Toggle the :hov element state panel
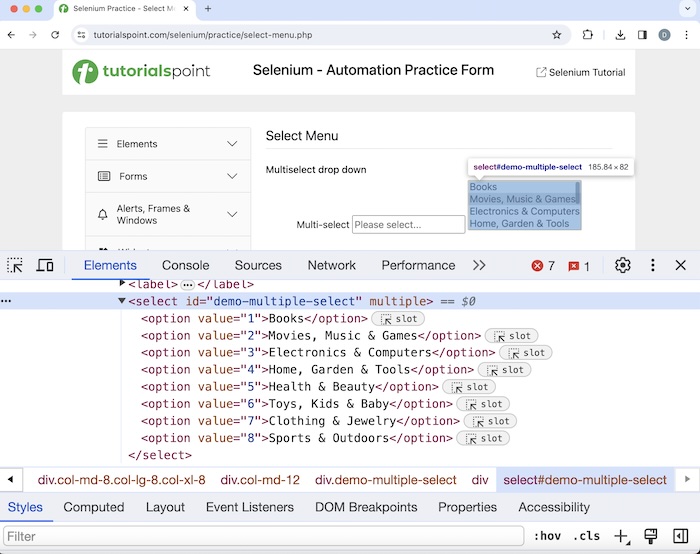The height and width of the screenshot is (554, 700). [547, 536]
